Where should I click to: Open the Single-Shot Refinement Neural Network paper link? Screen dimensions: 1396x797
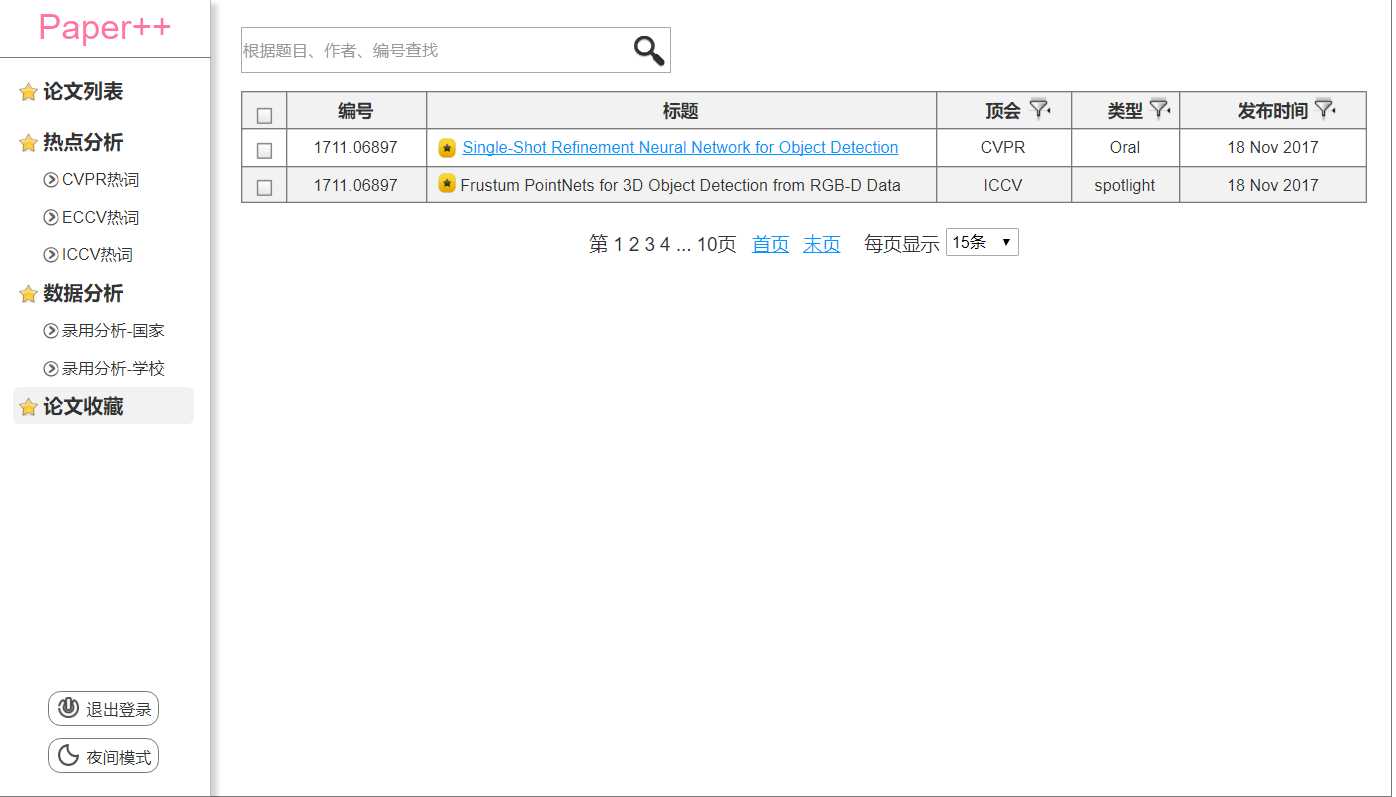point(680,148)
